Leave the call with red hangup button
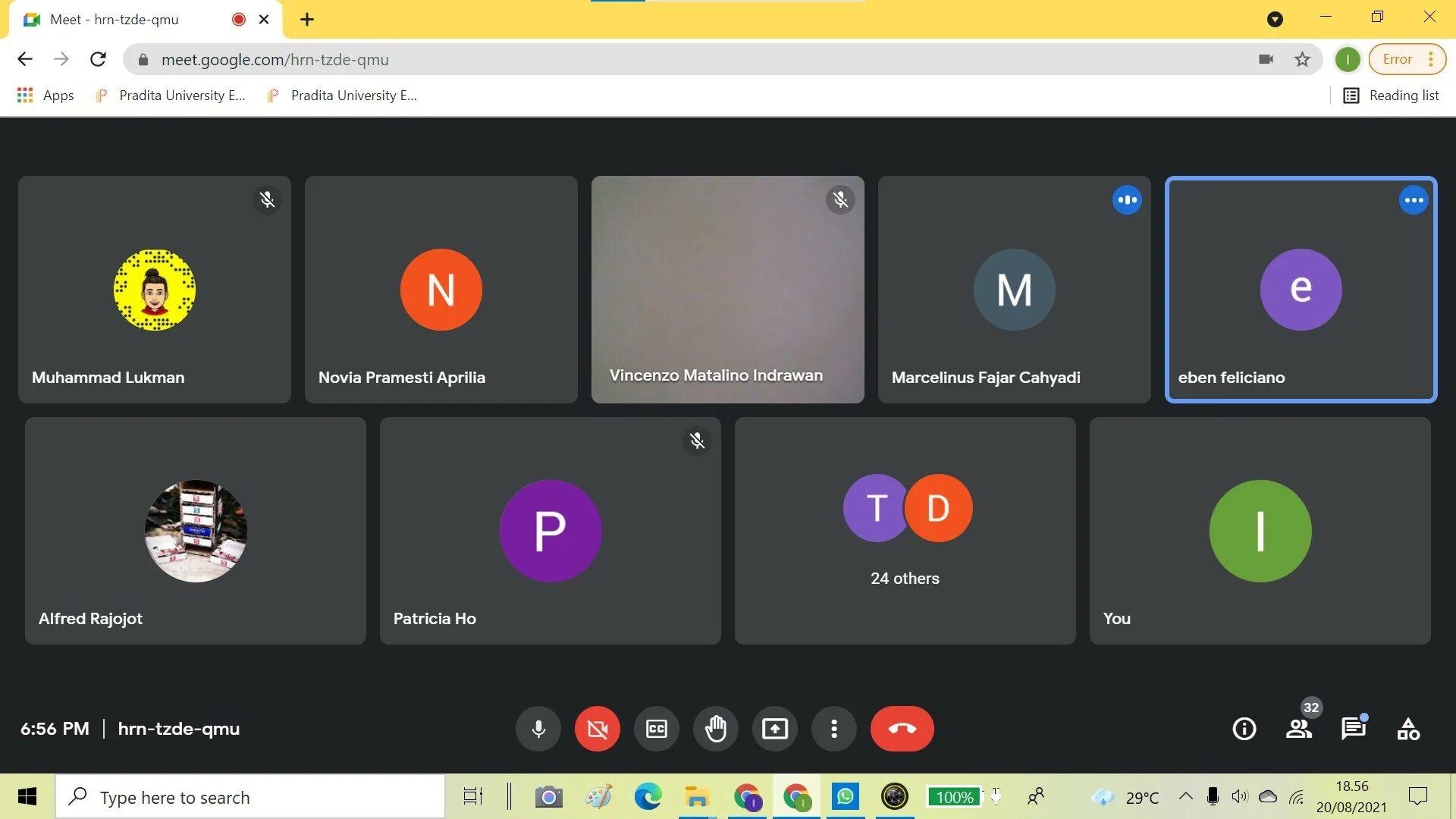 pos(902,729)
